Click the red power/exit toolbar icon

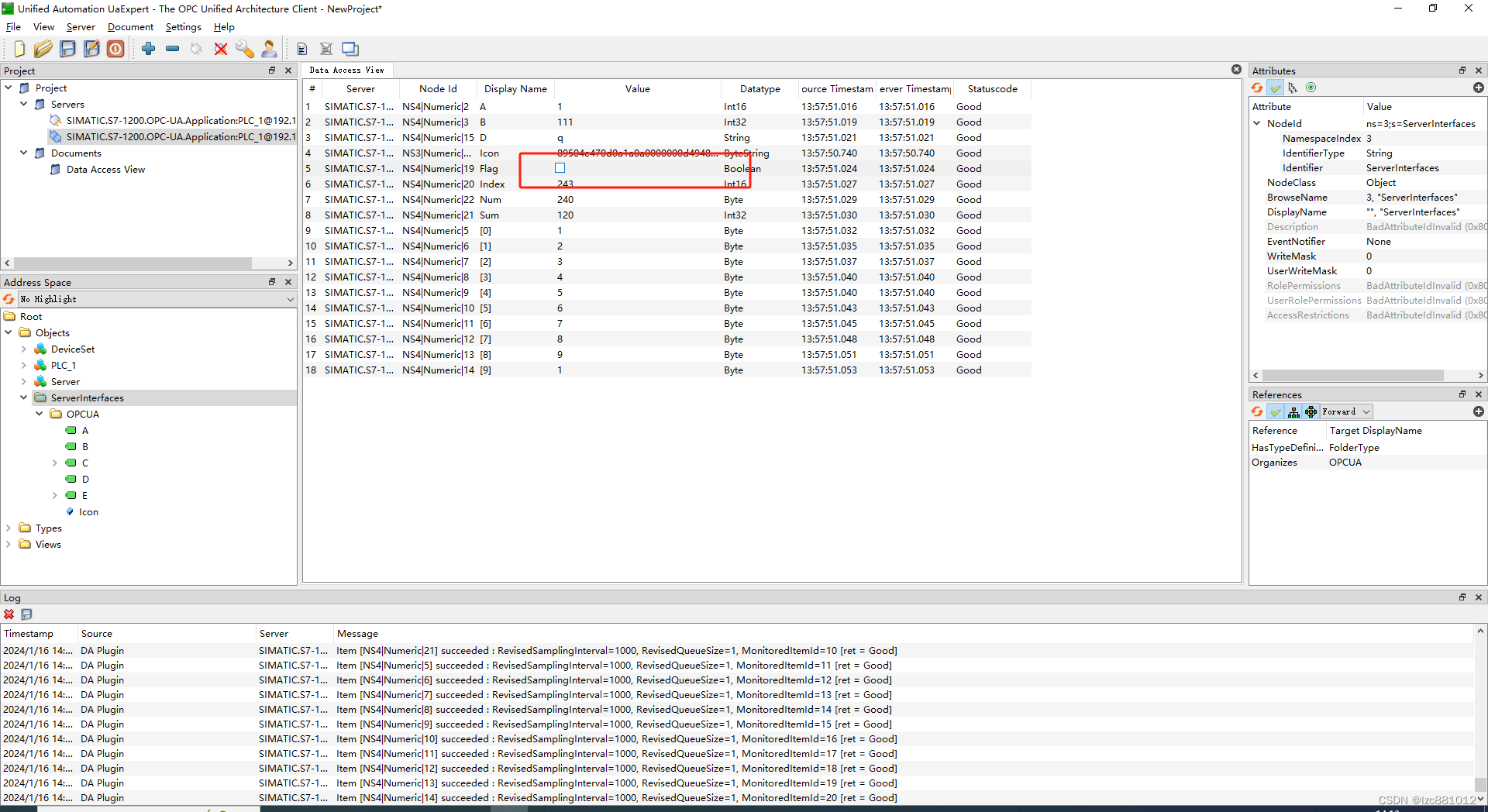[x=115, y=49]
